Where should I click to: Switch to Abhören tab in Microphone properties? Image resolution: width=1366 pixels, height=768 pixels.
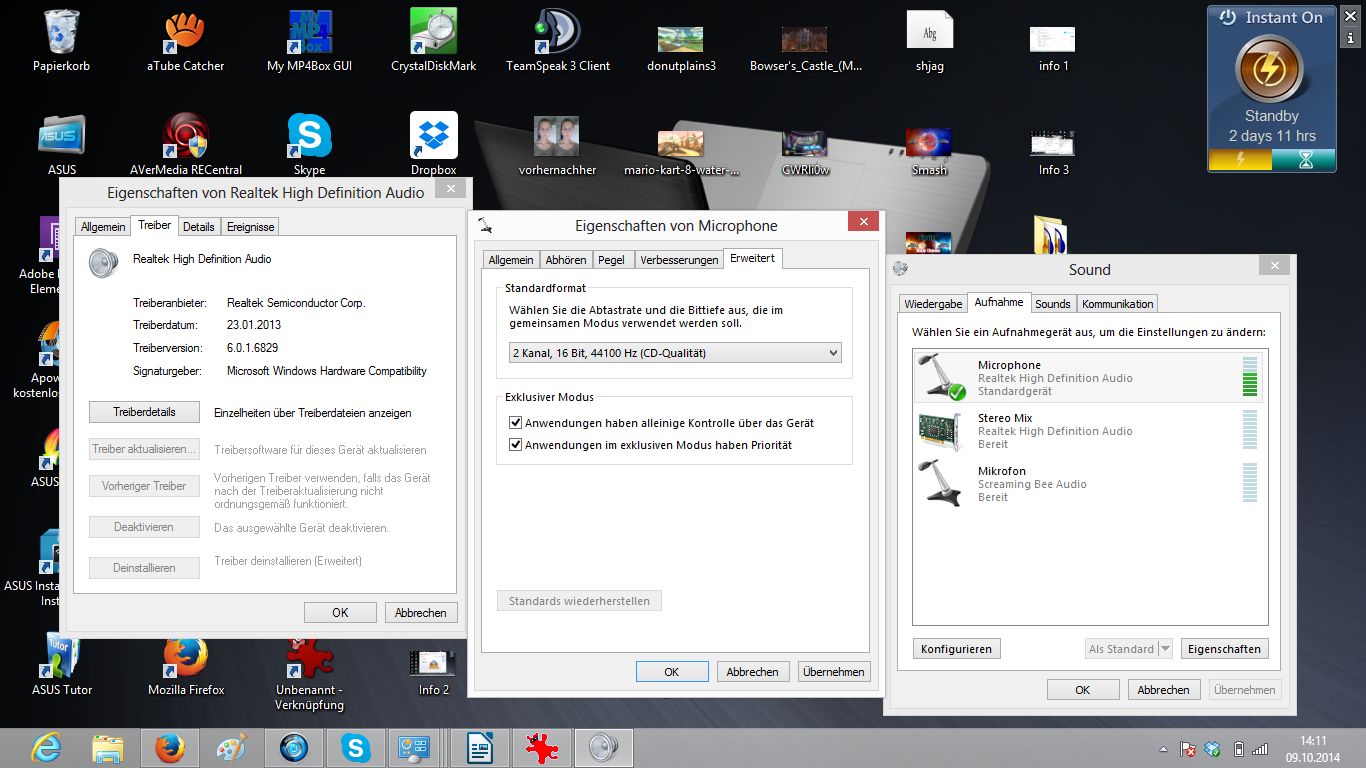(566, 259)
